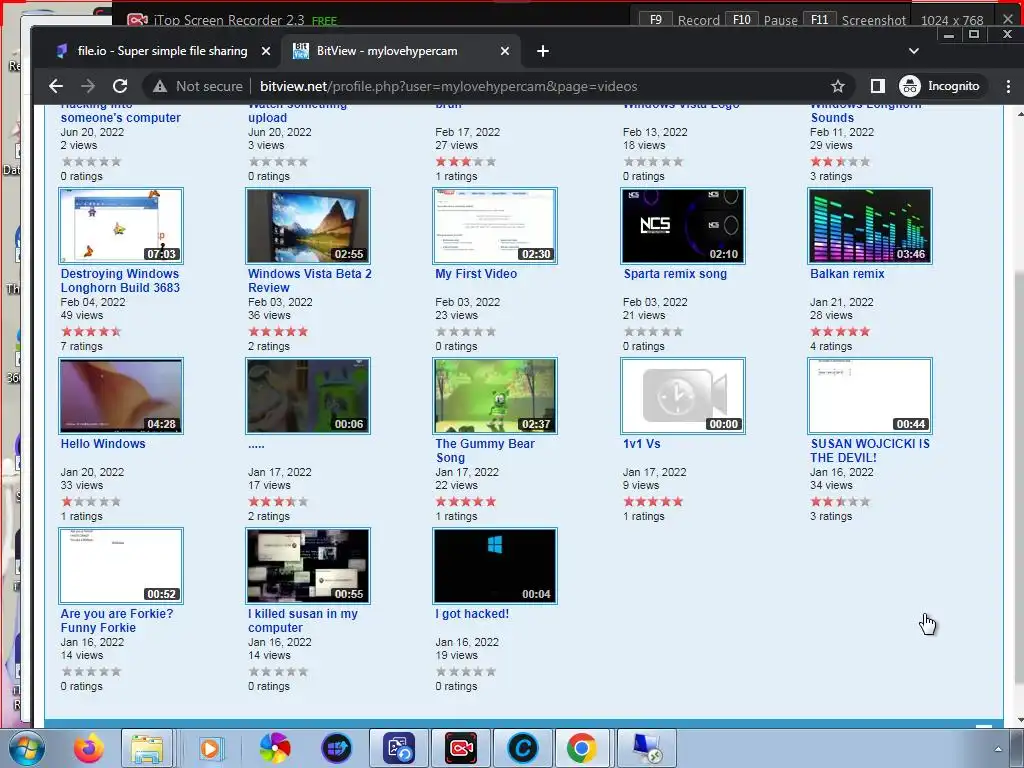Go back to the previous page
Screen dimensions: 1024x768
coord(56,86)
